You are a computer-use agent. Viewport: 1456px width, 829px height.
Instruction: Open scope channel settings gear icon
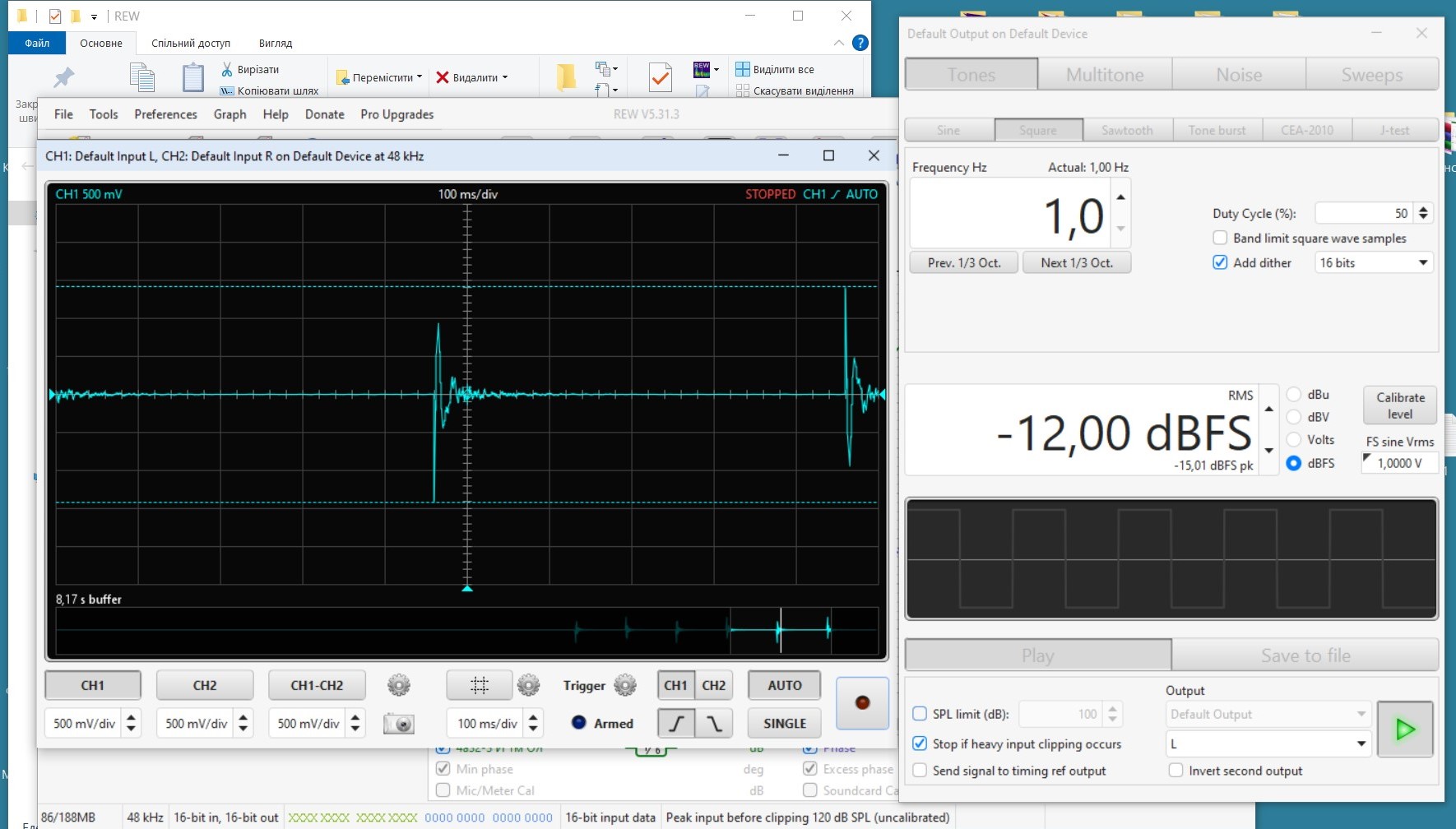399,685
